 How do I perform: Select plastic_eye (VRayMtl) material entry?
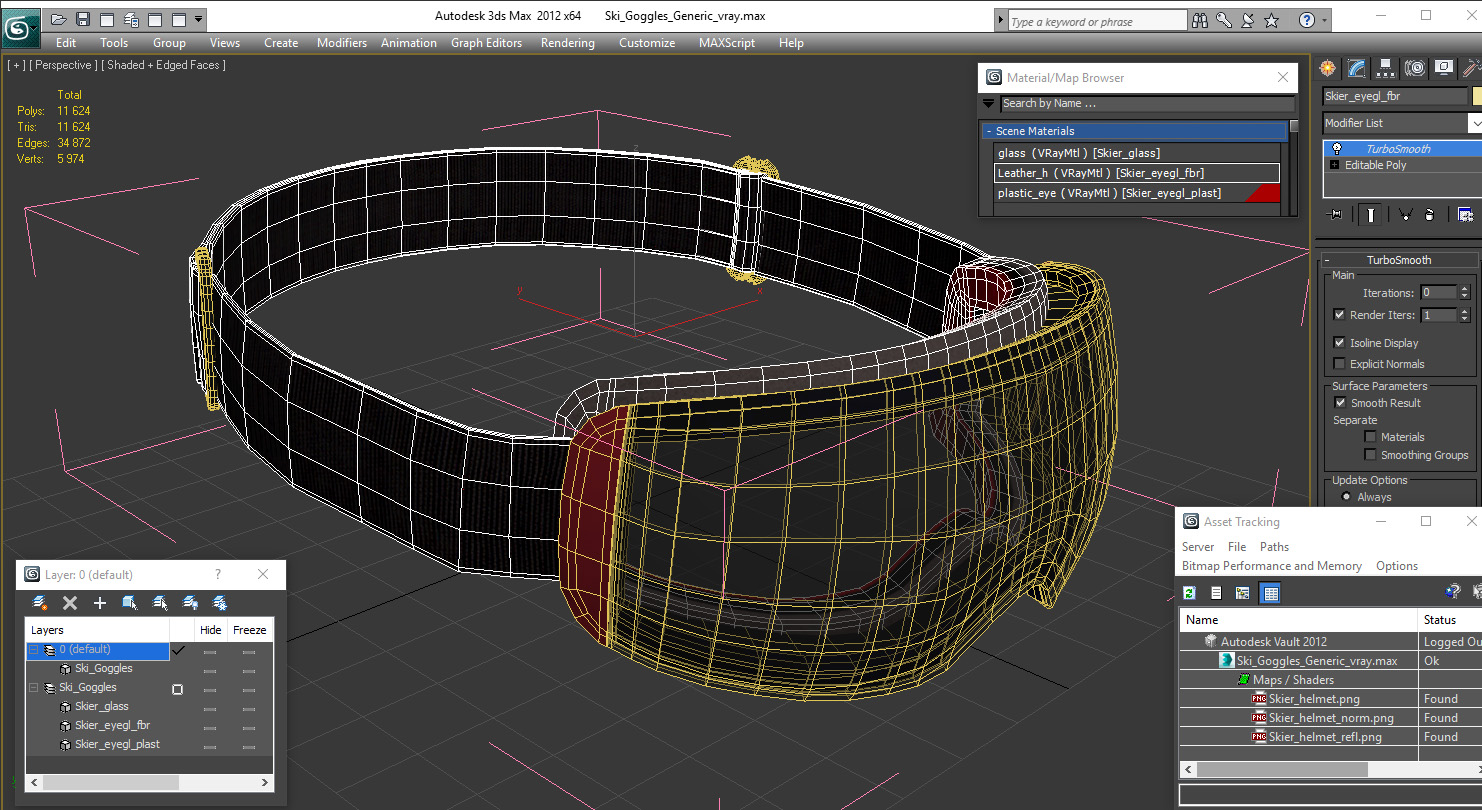(x=1137, y=193)
